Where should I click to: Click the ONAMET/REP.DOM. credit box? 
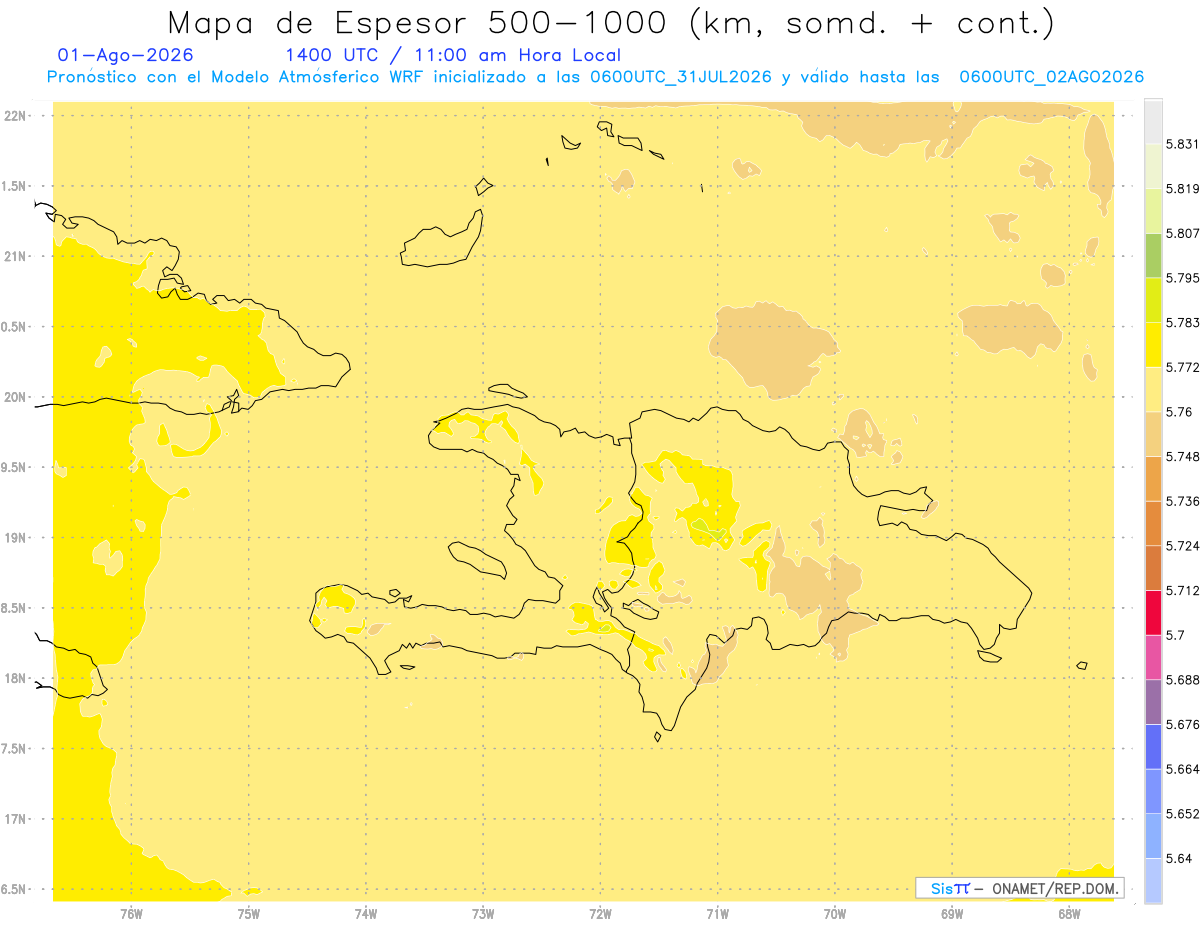coord(1020,888)
